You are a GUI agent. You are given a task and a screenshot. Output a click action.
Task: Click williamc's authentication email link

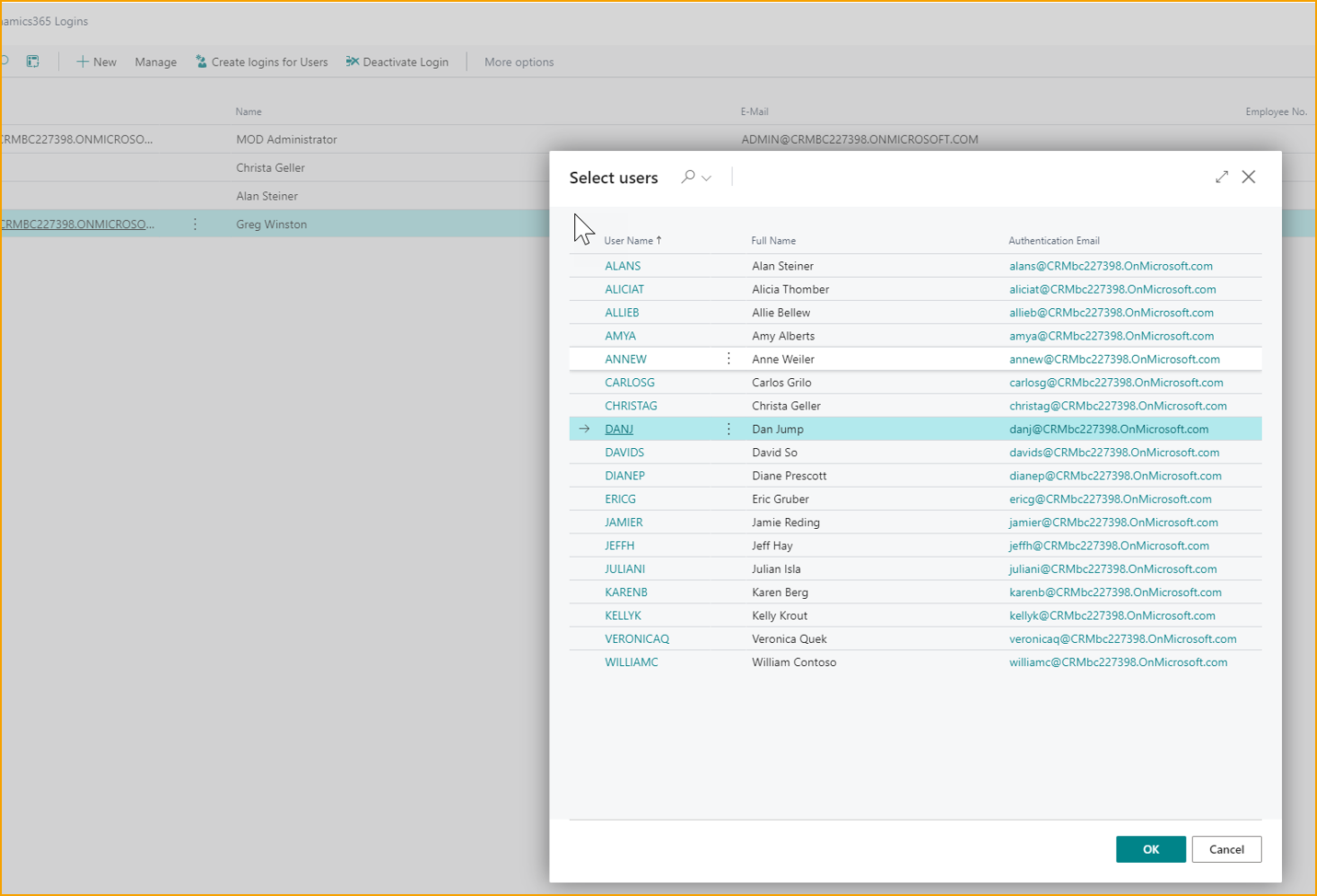1118,661
